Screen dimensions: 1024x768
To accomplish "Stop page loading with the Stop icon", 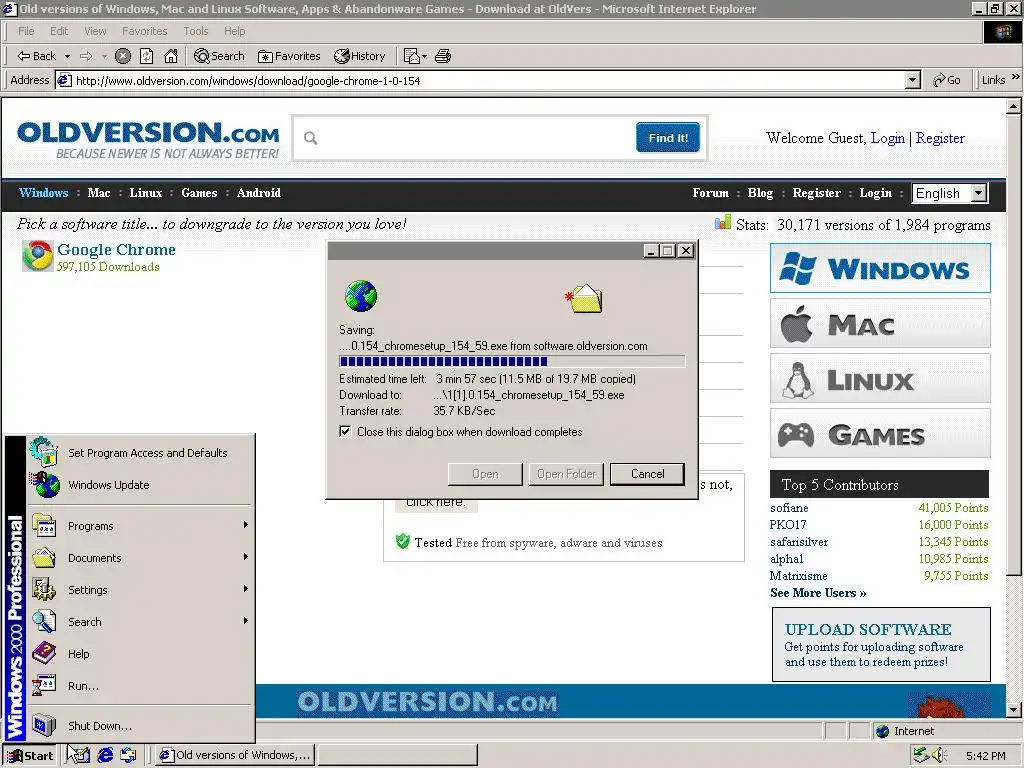I will (x=123, y=56).
